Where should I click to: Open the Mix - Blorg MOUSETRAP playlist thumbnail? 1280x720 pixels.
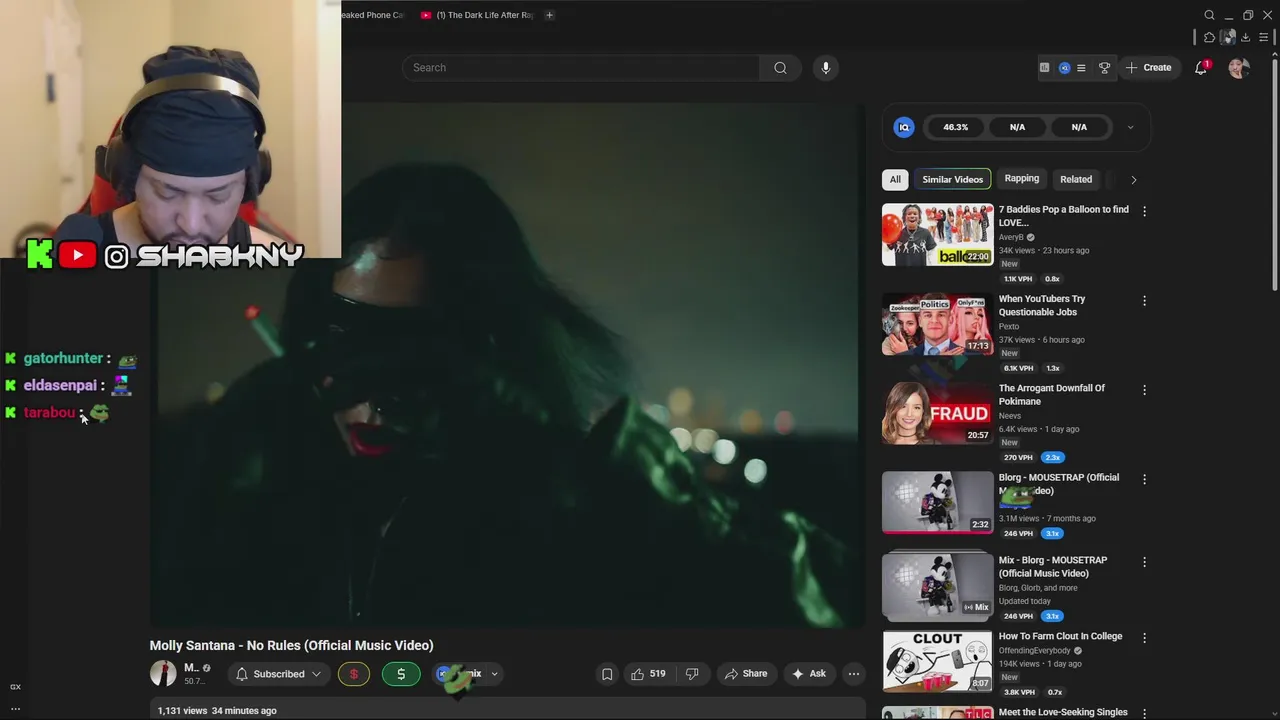tap(937, 585)
